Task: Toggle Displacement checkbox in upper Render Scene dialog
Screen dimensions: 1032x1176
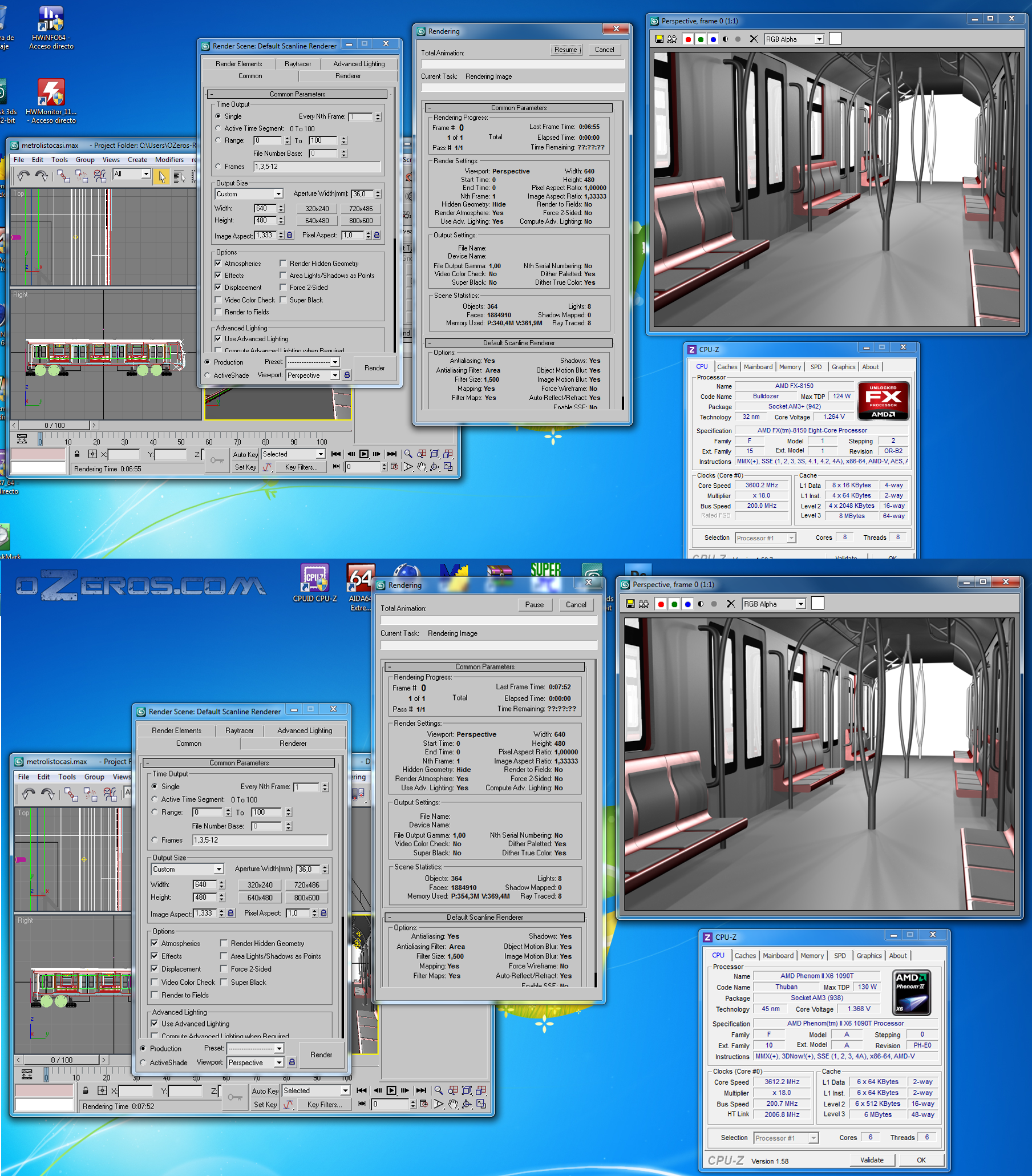Action: coord(218,287)
